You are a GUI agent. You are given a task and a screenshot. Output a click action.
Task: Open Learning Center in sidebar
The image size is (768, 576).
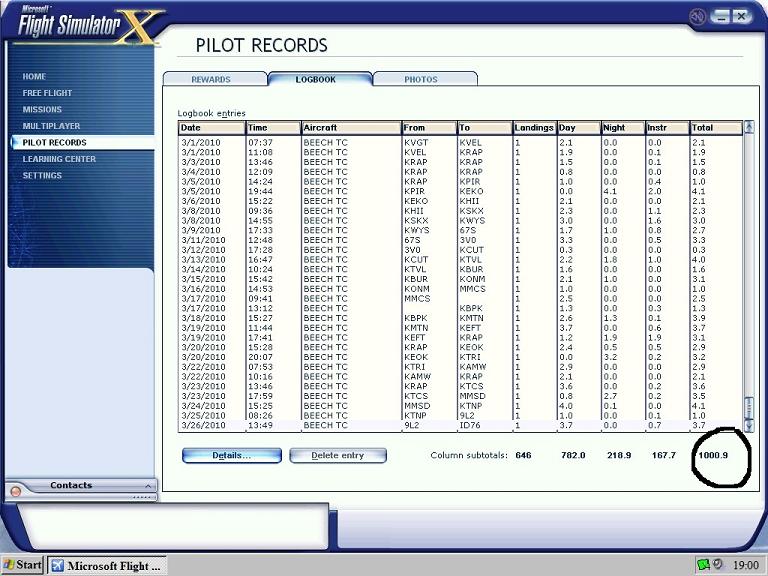pos(59,159)
